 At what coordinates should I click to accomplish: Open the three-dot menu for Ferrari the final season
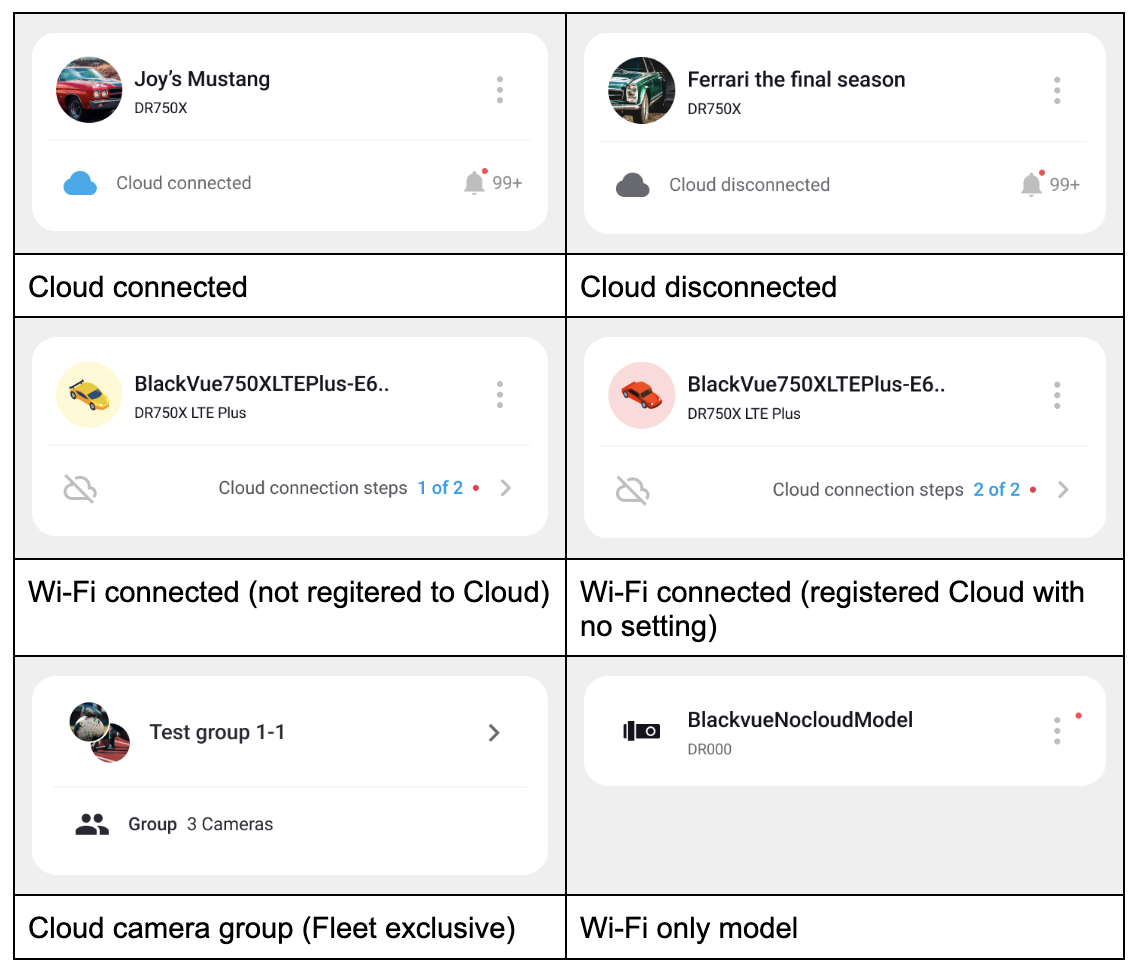tap(1056, 91)
